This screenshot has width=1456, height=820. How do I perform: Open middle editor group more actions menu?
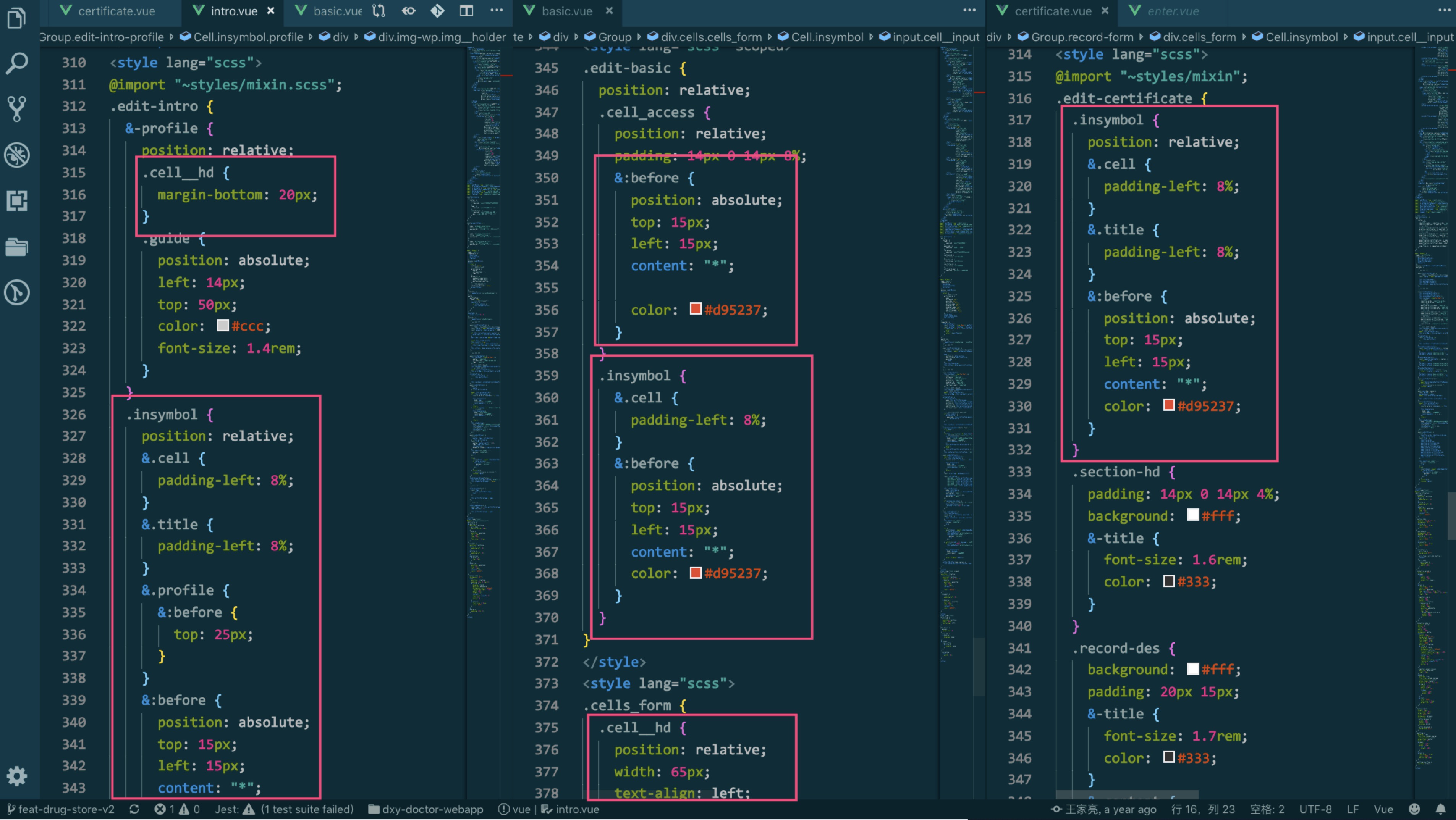(969, 11)
